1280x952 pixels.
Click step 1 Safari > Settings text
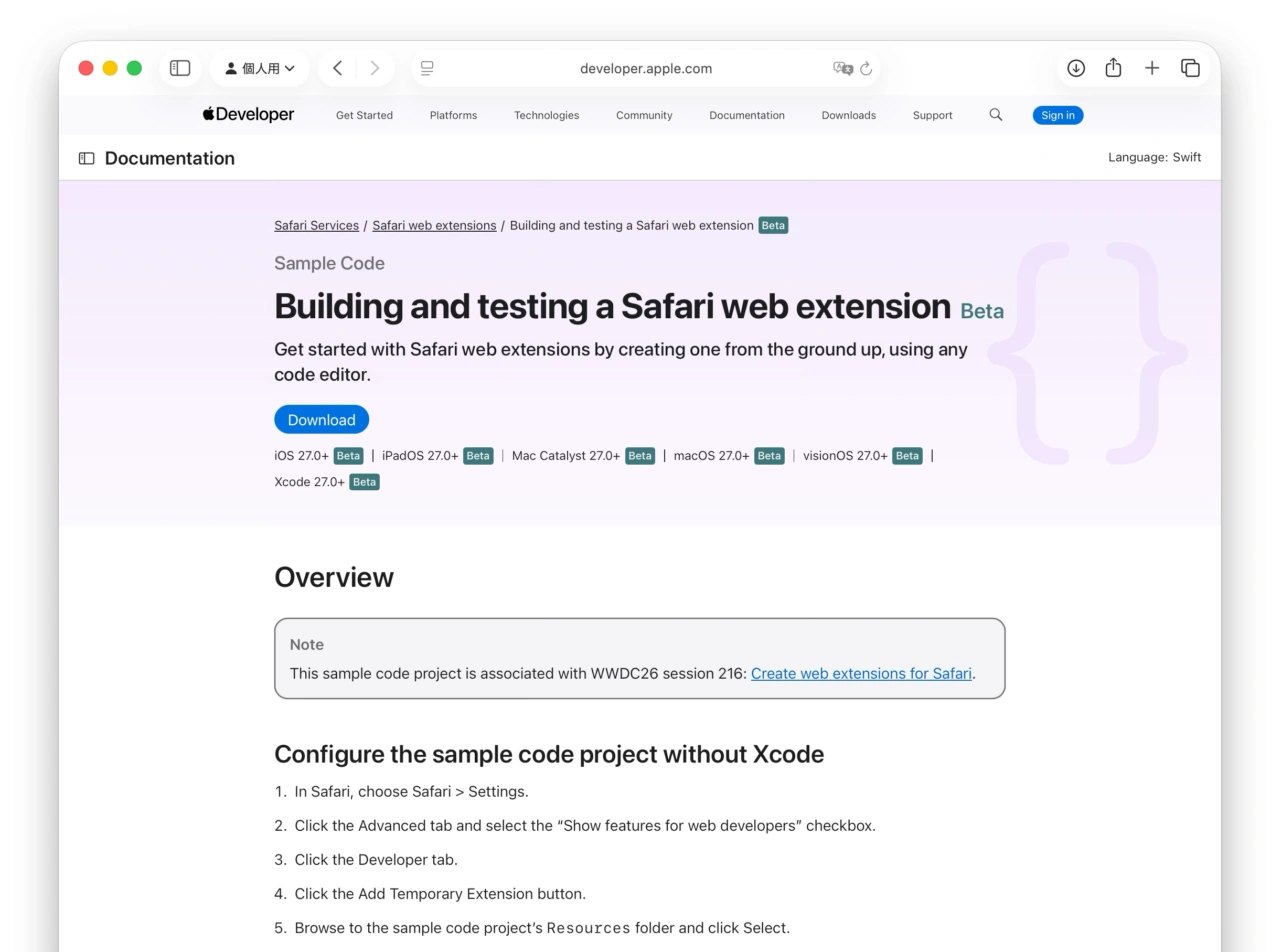click(411, 791)
